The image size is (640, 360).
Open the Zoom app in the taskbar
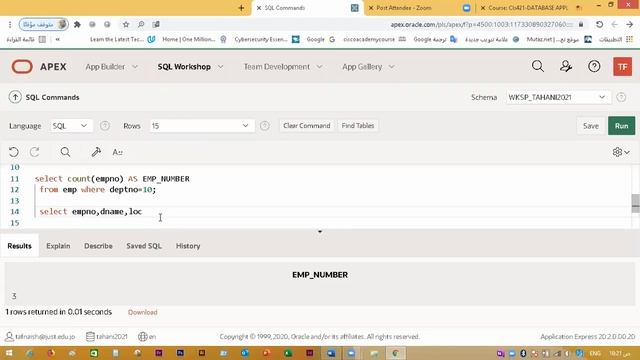[351, 353]
